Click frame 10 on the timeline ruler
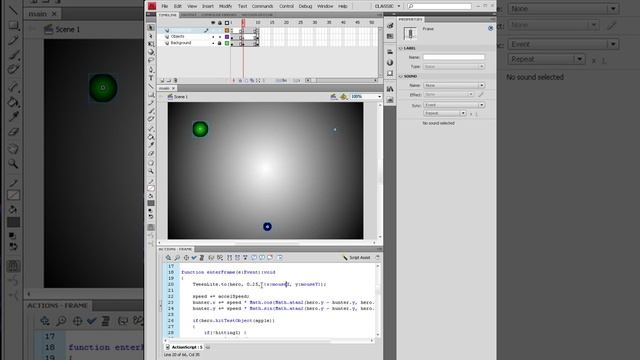640x360 pixels. [258, 22]
